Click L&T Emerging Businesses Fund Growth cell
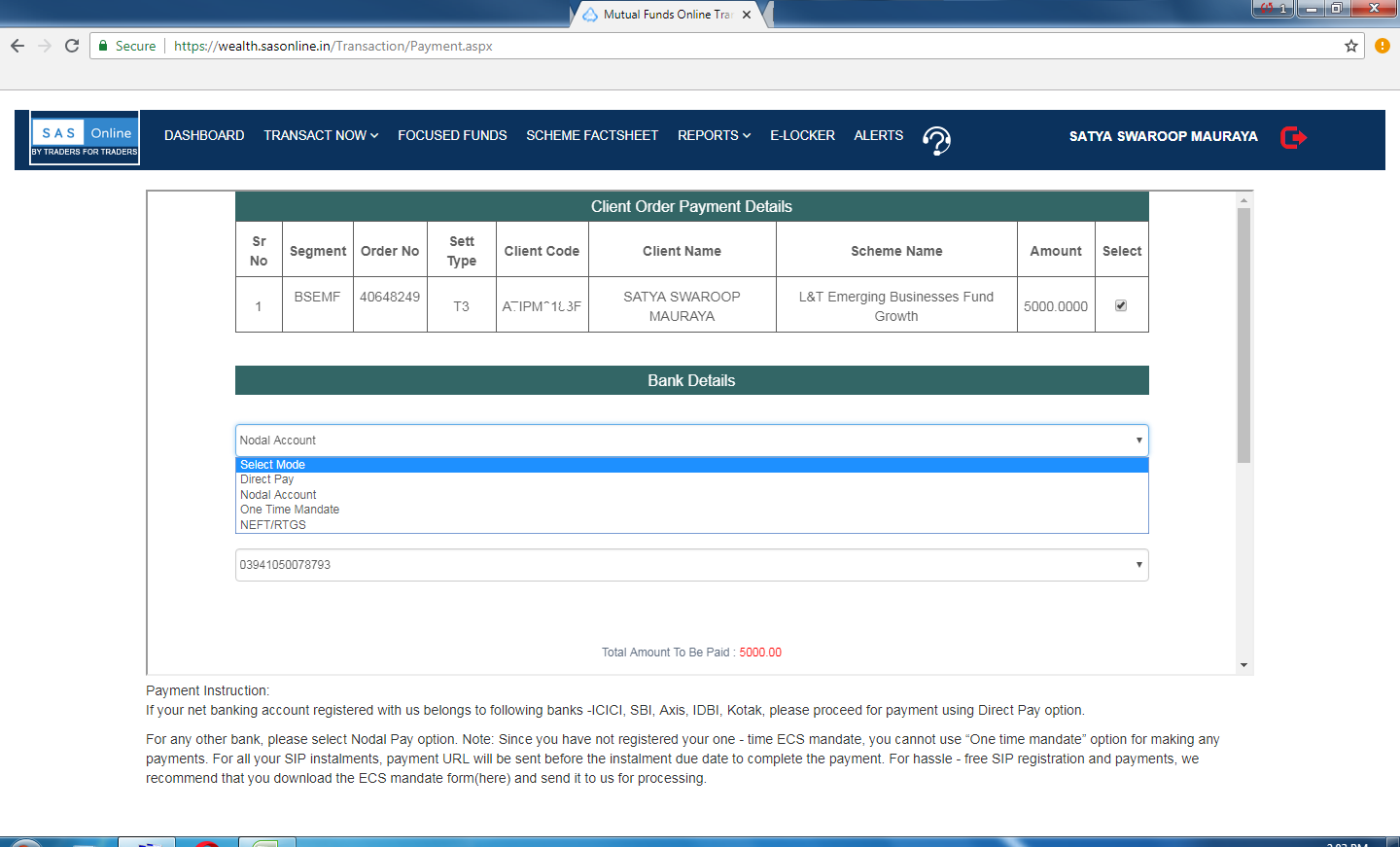Viewport: 1400px width, 847px height. pyautogui.click(x=896, y=305)
